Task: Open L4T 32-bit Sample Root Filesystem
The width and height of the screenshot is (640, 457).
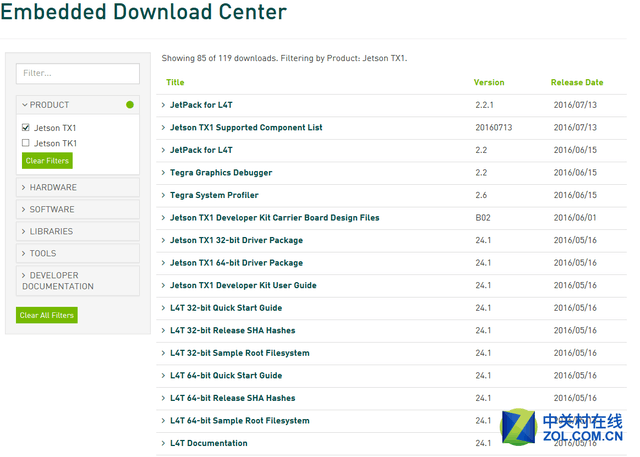Action: pyautogui.click(x=240, y=353)
